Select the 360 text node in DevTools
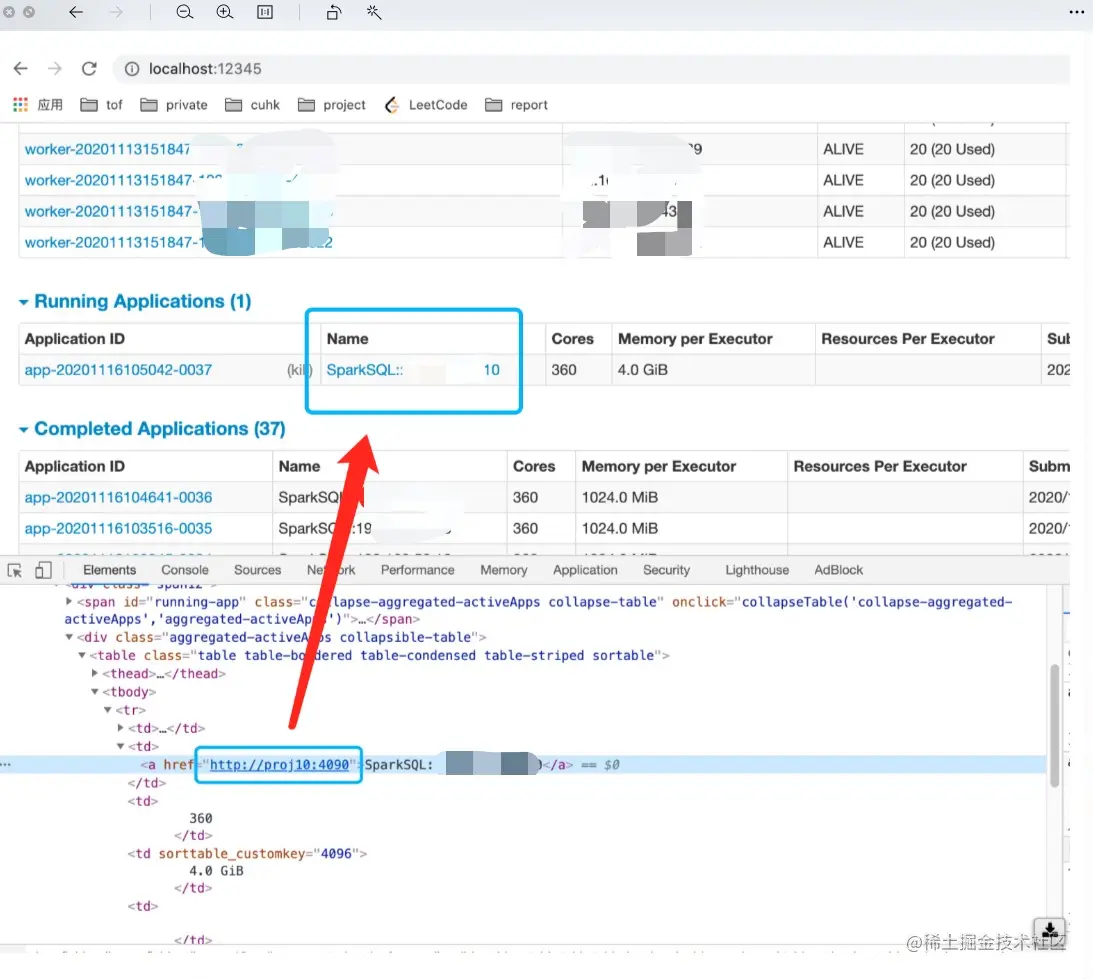This screenshot has height=979, width=1093. click(x=201, y=818)
